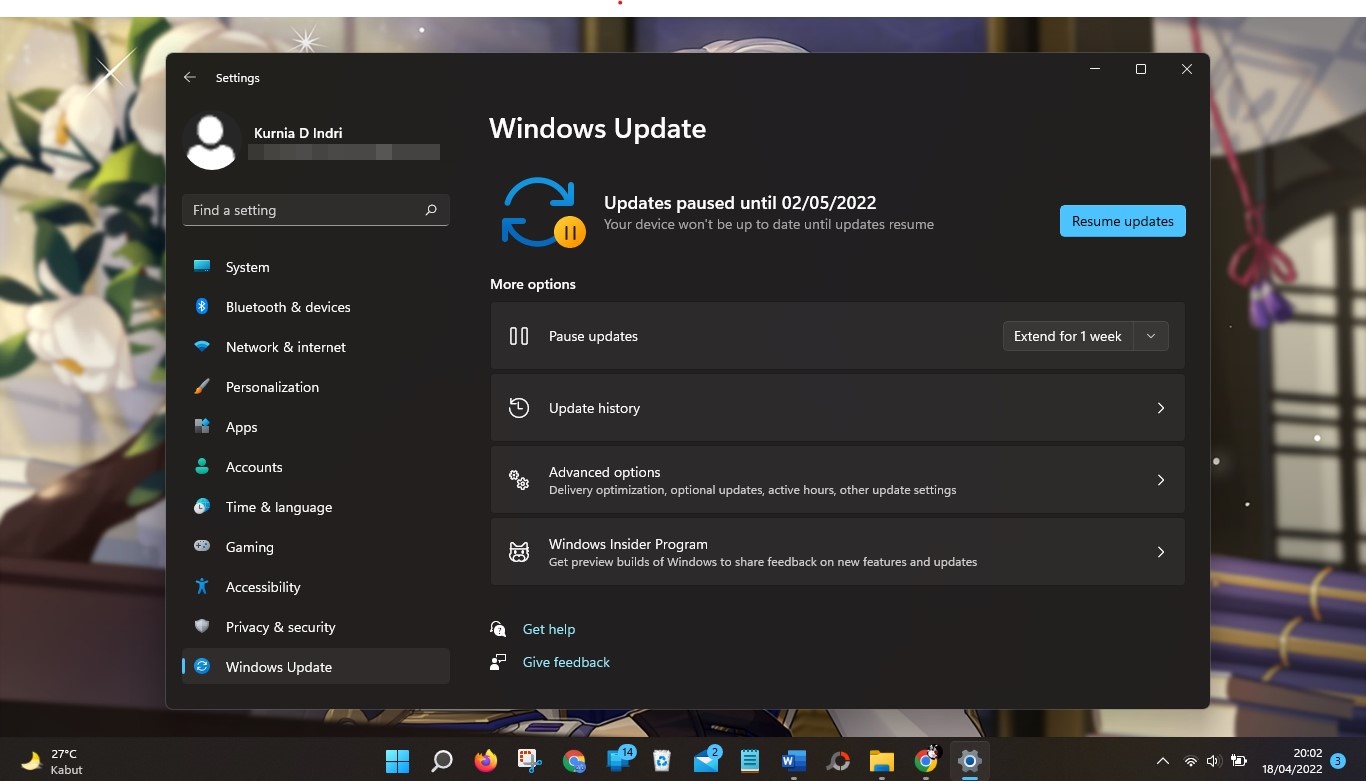
Task: Click the user profile avatar picture
Action: tap(212, 141)
